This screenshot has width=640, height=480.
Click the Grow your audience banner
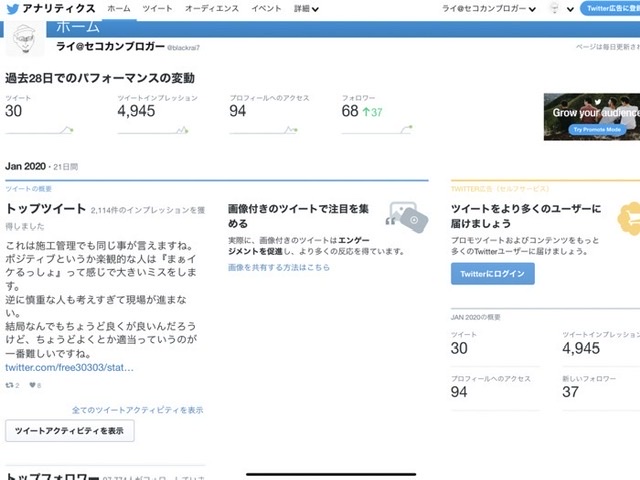tap(592, 117)
